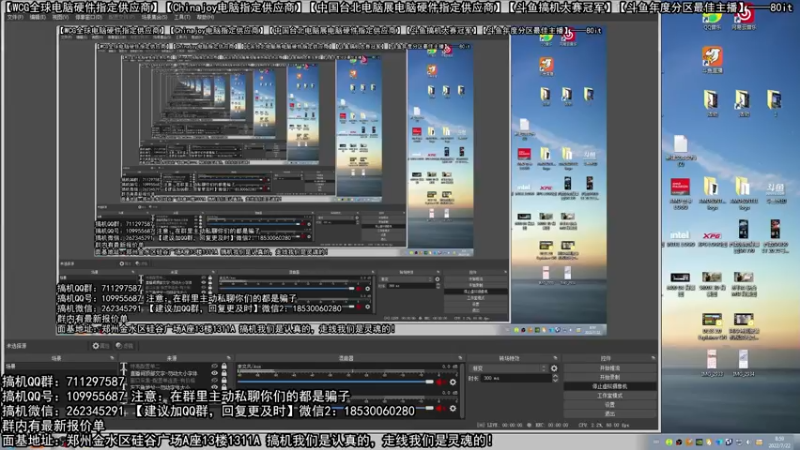The height and width of the screenshot is (450, 800).
Task: Pop out the 转场特效 dock panel
Action: (x=556, y=358)
